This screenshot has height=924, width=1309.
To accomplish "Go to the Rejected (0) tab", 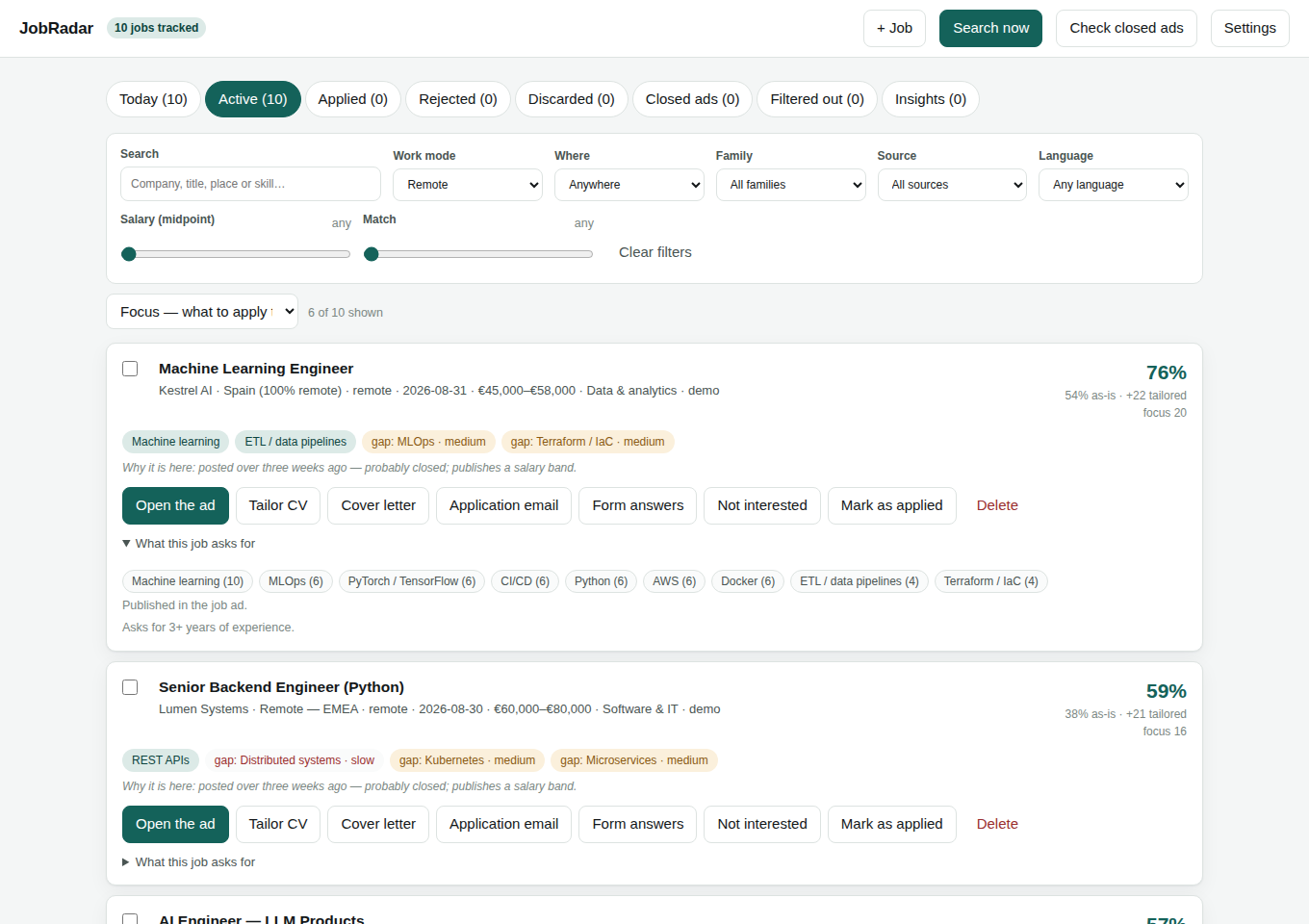I will (x=458, y=99).
